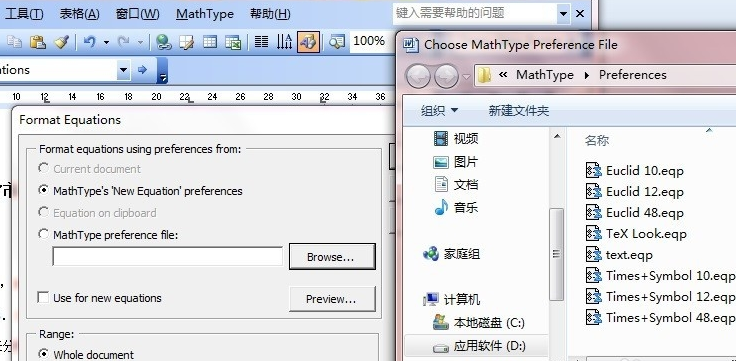Click Insert Excel Worksheet icon
This screenshot has width=736, height=361.
click(233, 42)
